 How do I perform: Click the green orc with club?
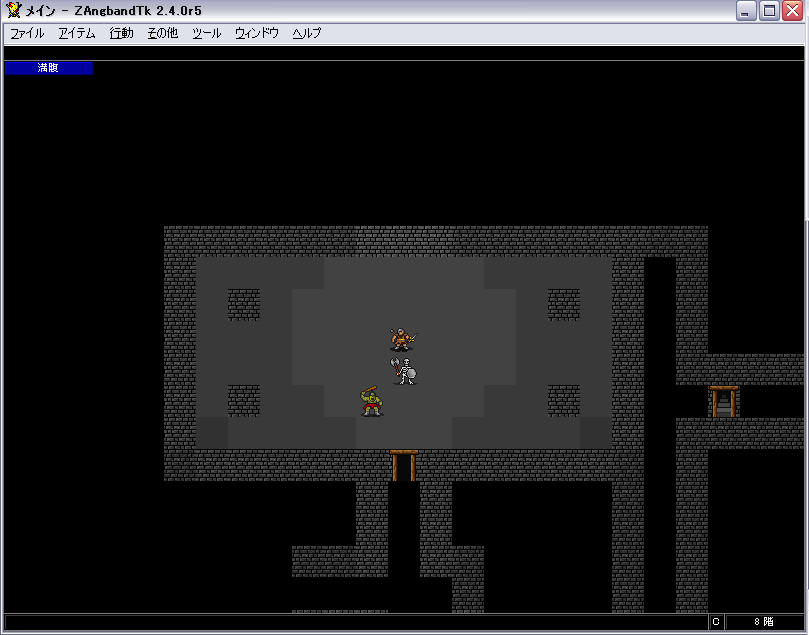coord(372,401)
